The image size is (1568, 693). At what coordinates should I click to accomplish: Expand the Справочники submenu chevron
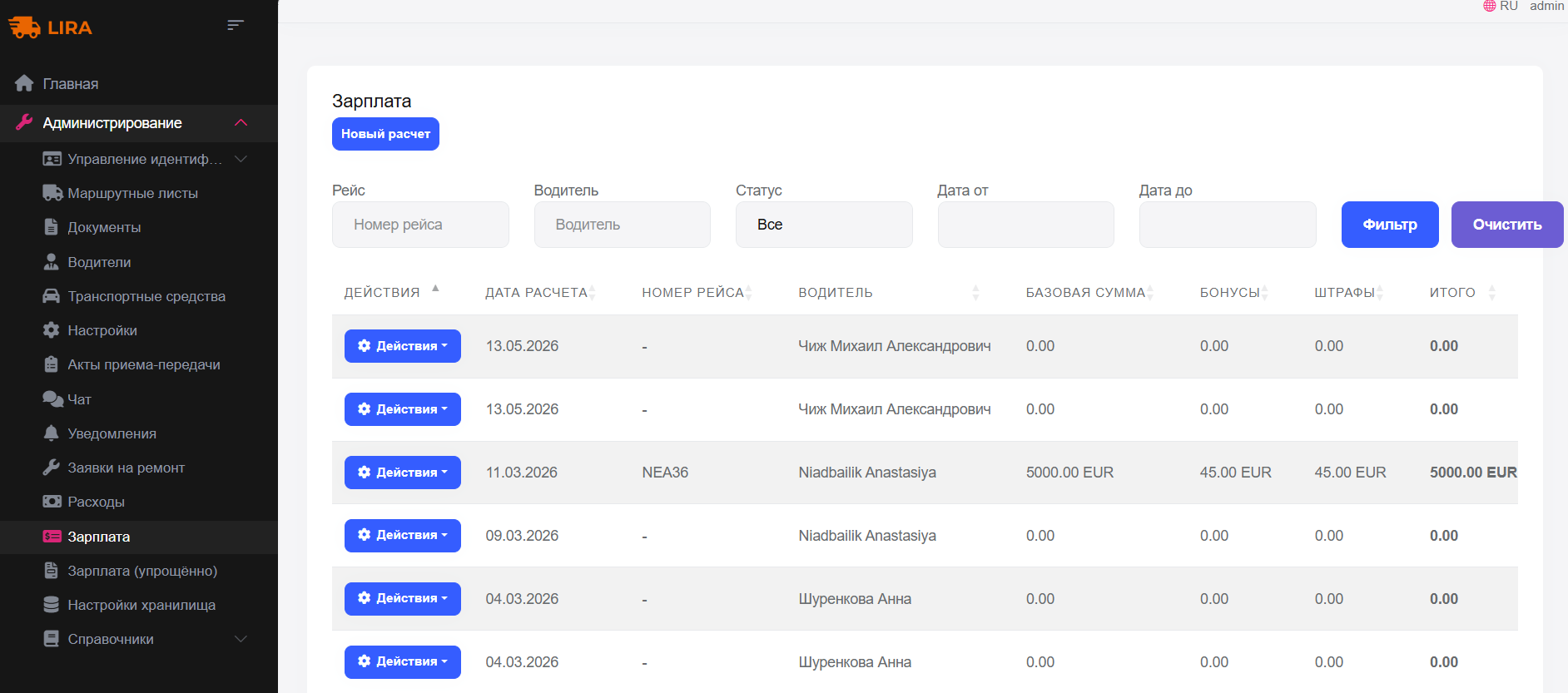point(241,638)
